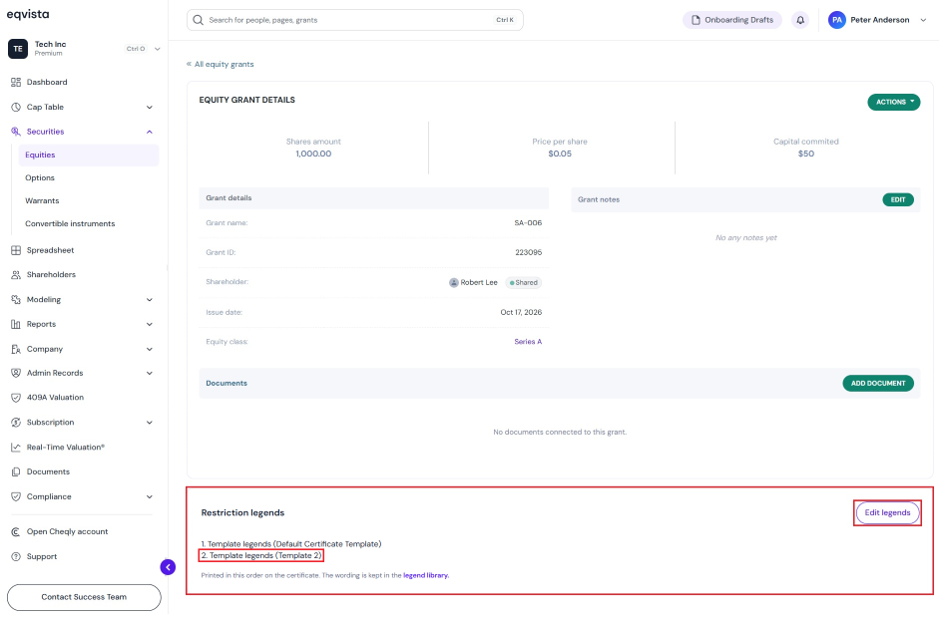Click the Tech Inc TE company badge
This screenshot has height=619, width=939.
18,49
